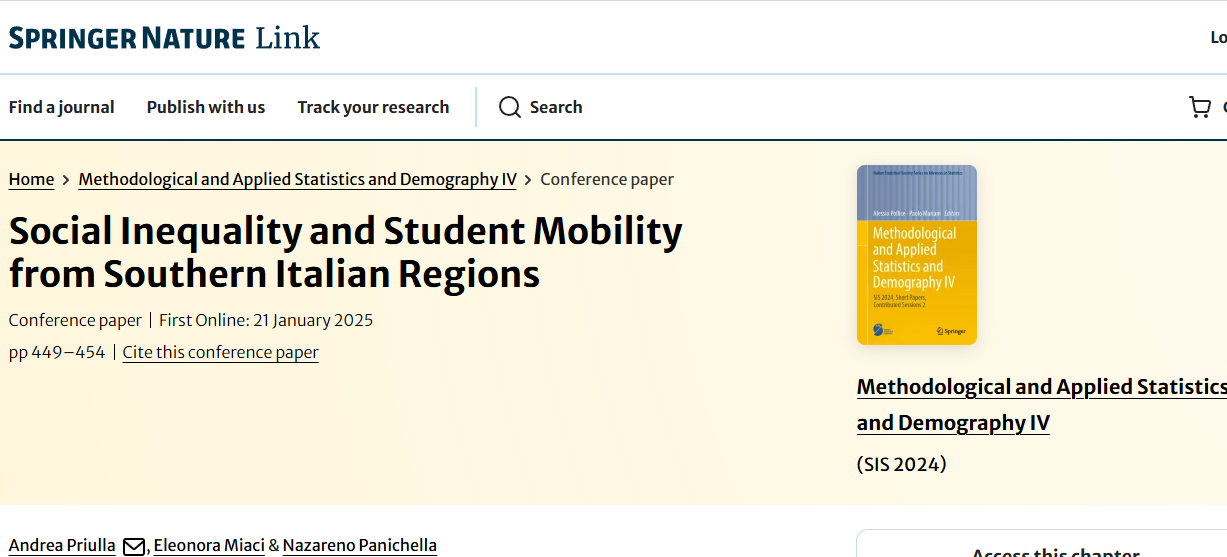Click the search magnifier icon
This screenshot has width=1227, height=557.
(510, 107)
